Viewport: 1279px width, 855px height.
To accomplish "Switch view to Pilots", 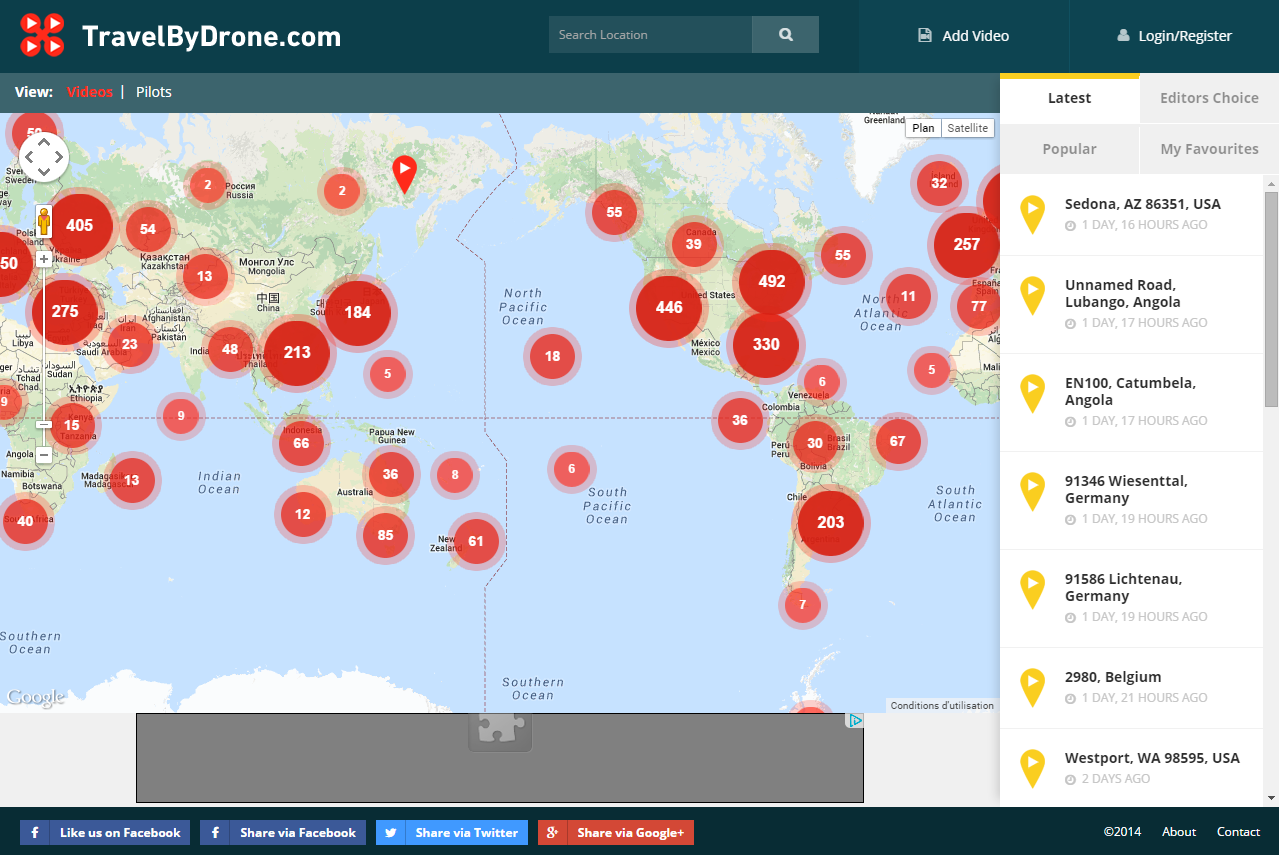I will tap(154, 92).
